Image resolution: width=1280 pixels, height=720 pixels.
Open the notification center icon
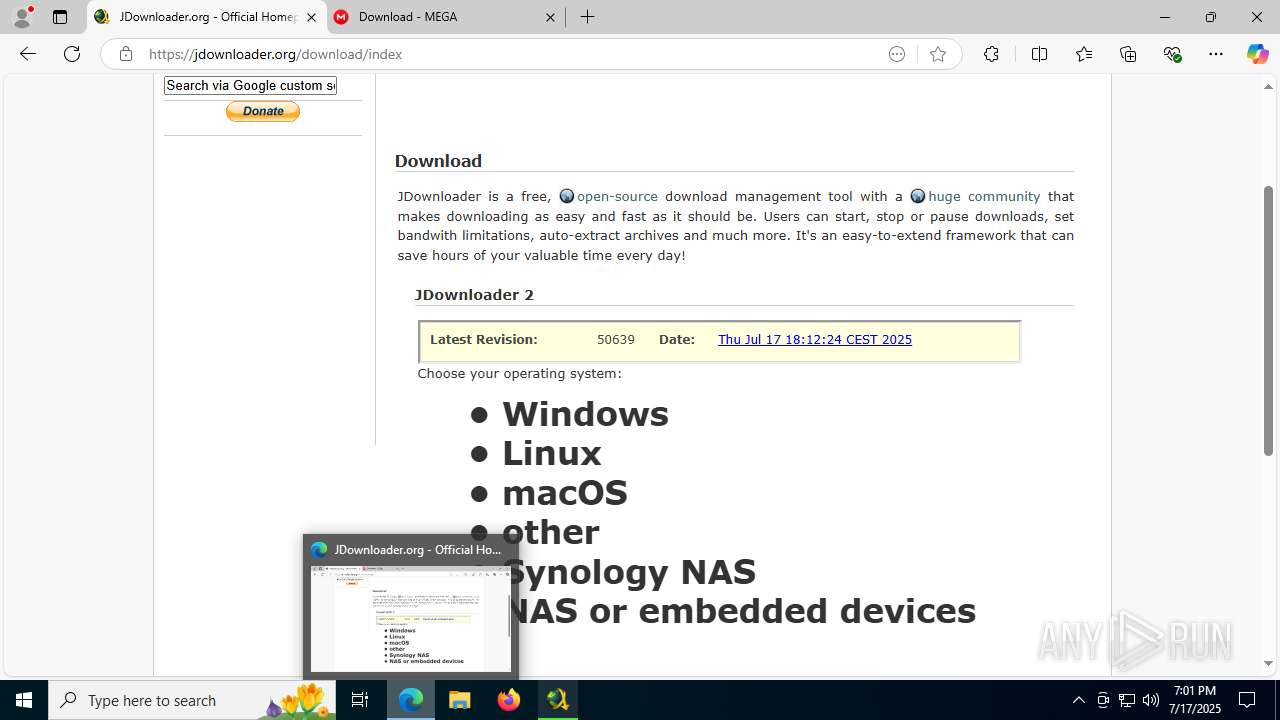click(x=1247, y=700)
